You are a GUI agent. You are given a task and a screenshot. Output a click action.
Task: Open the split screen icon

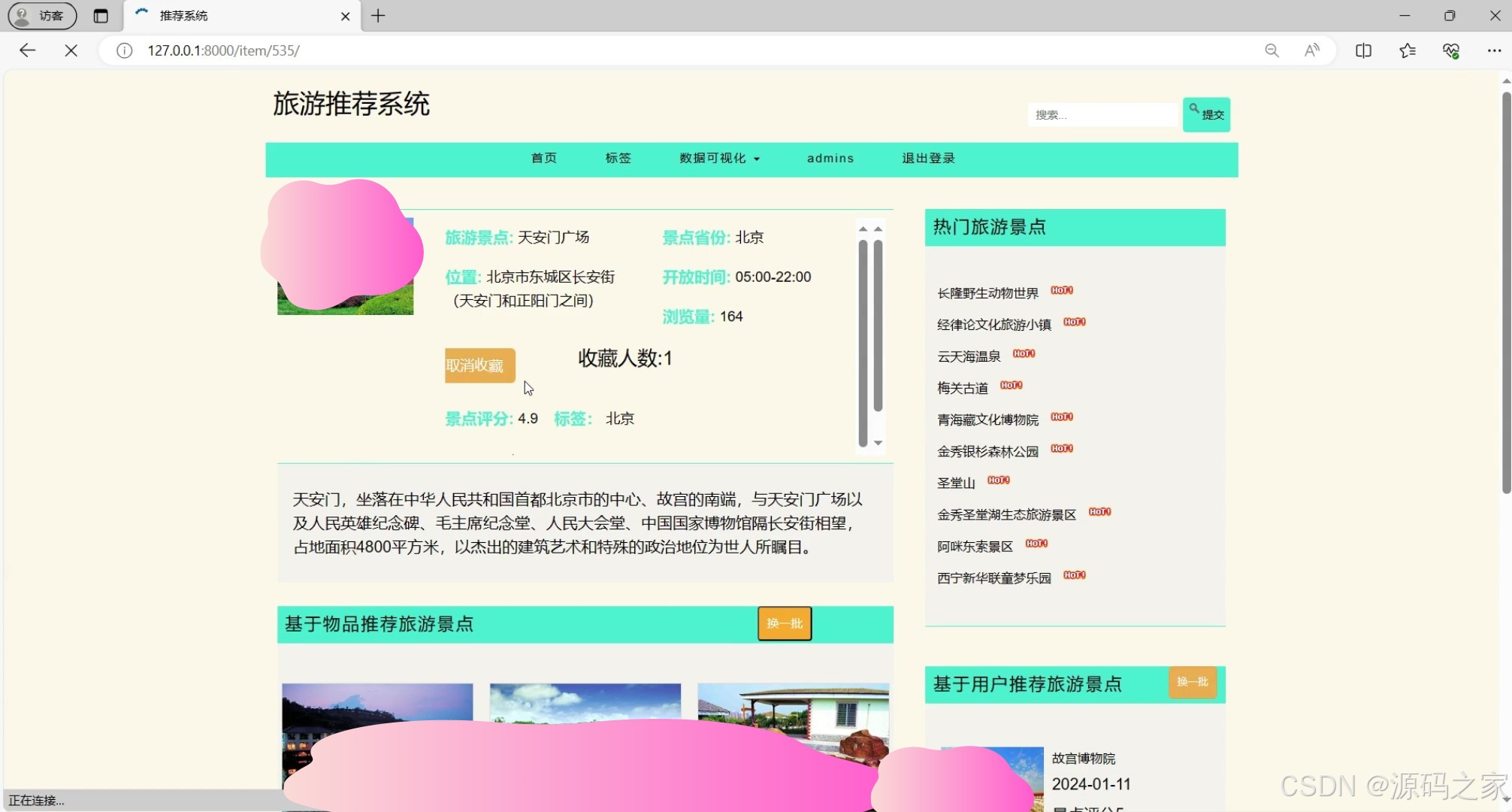click(1363, 50)
